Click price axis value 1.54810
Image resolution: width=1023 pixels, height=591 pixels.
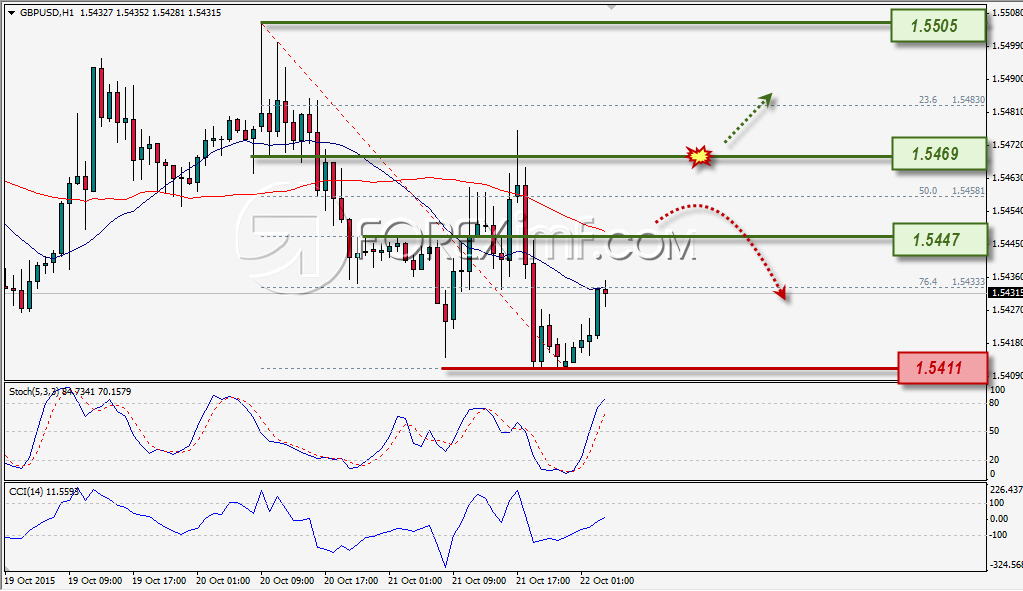(1007, 112)
